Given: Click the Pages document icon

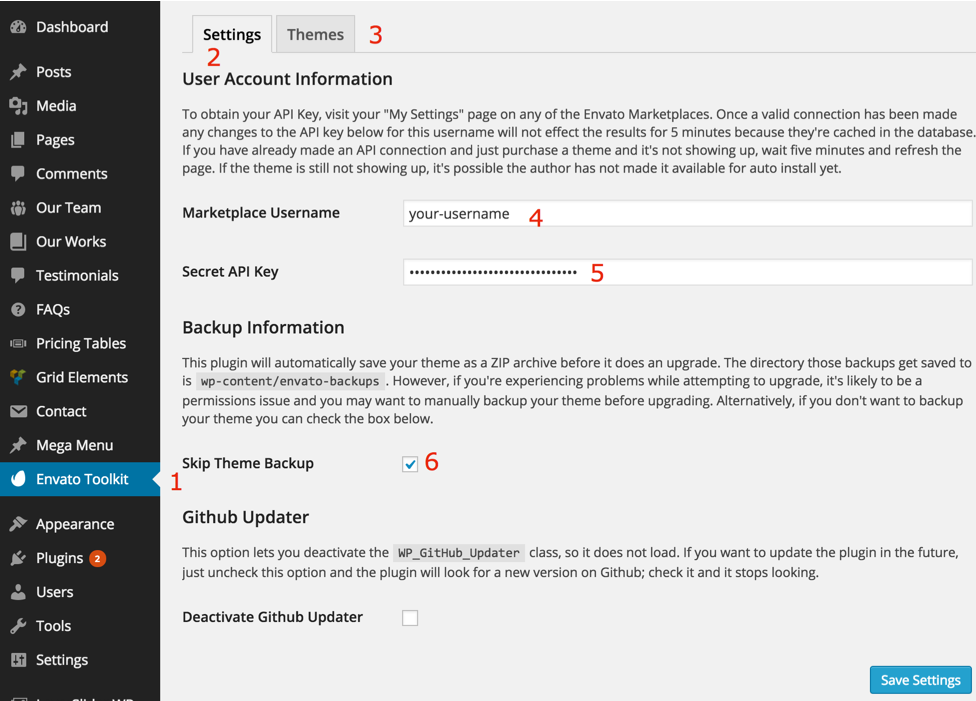Looking at the screenshot, I should coord(19,139).
